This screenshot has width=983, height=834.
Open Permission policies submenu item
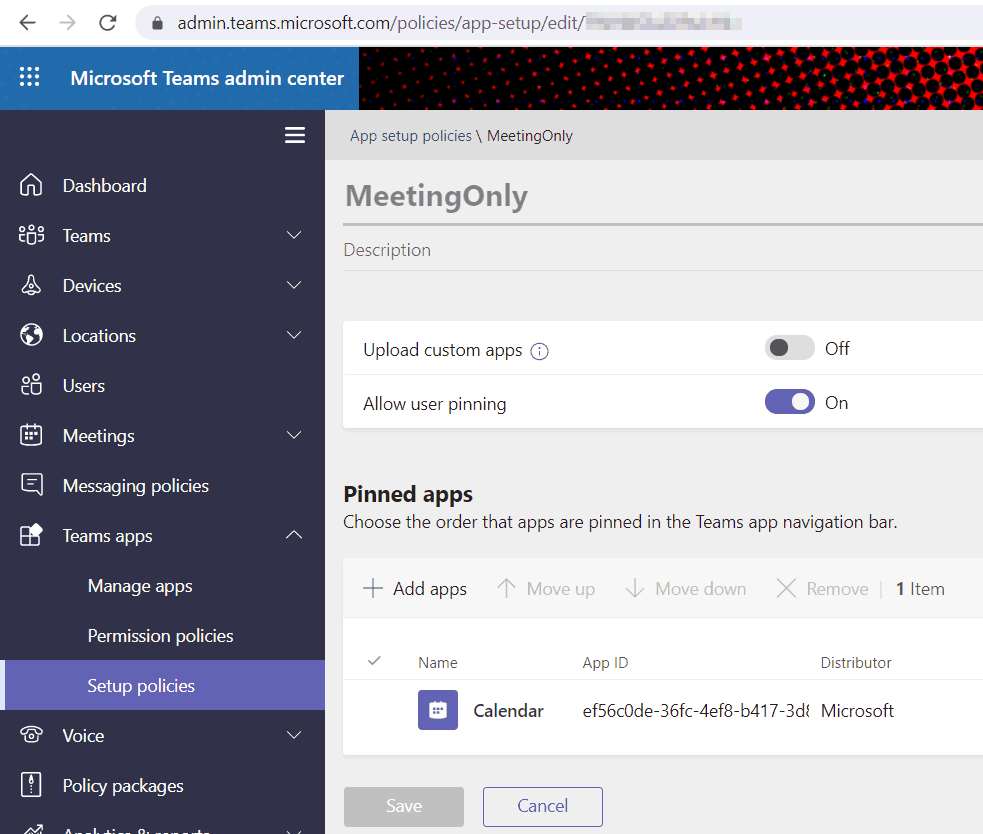160,636
